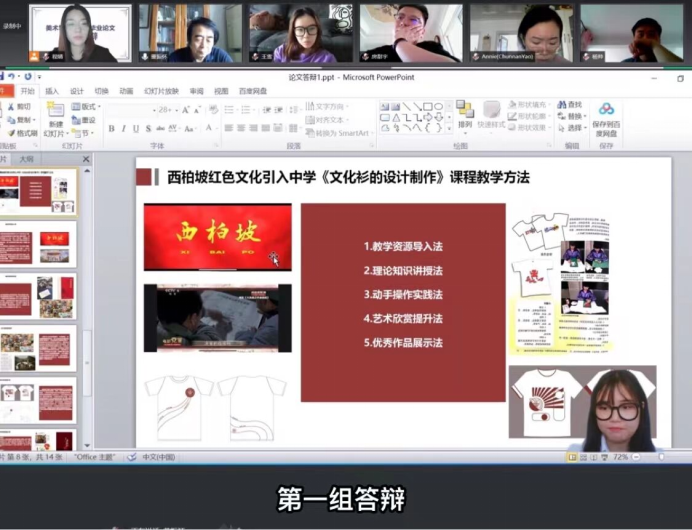Close the slide thumbnail pane with X
The height and width of the screenshot is (530, 692).
coord(86,159)
